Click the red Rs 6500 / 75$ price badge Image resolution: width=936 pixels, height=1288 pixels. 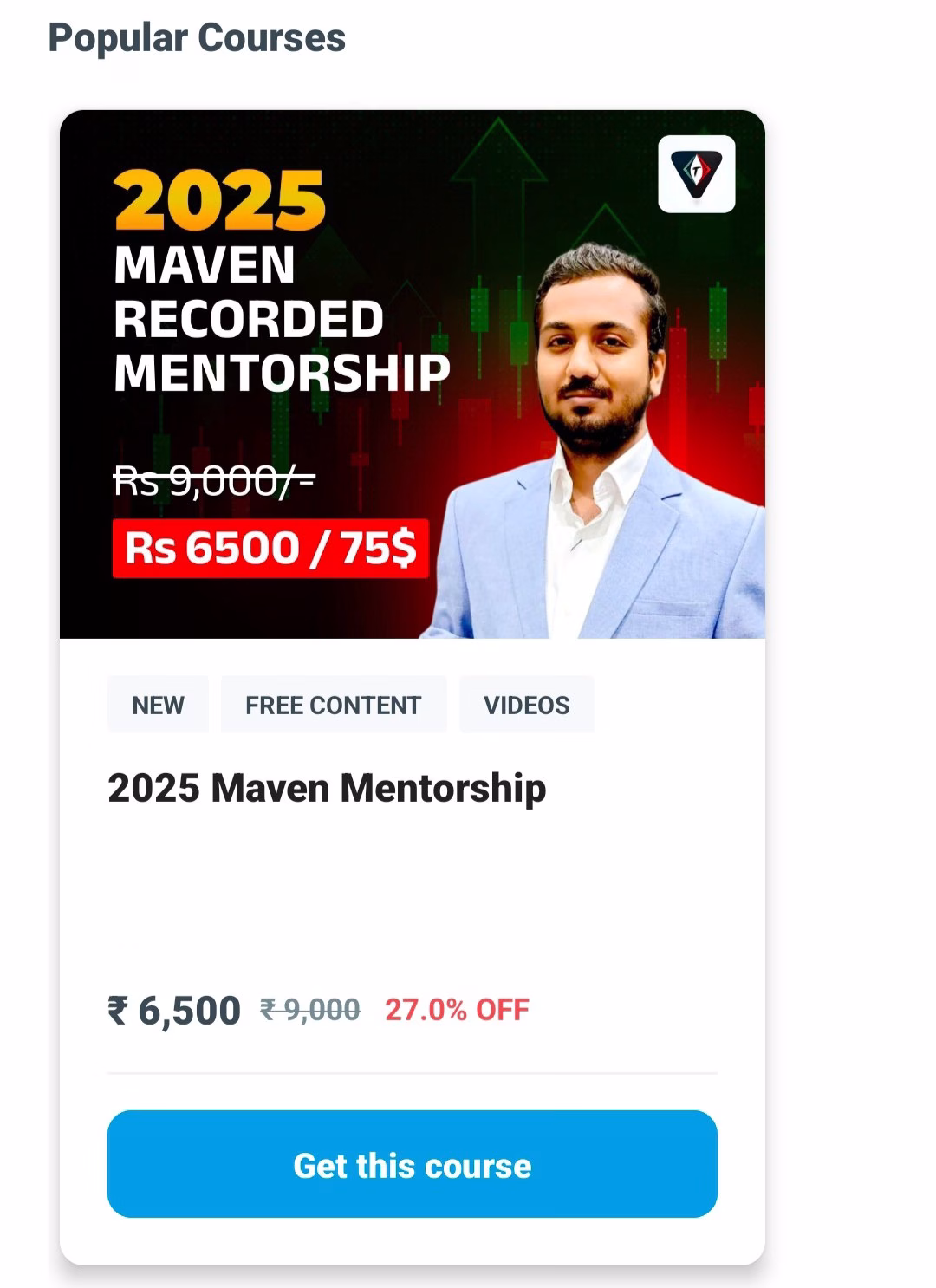pos(270,548)
